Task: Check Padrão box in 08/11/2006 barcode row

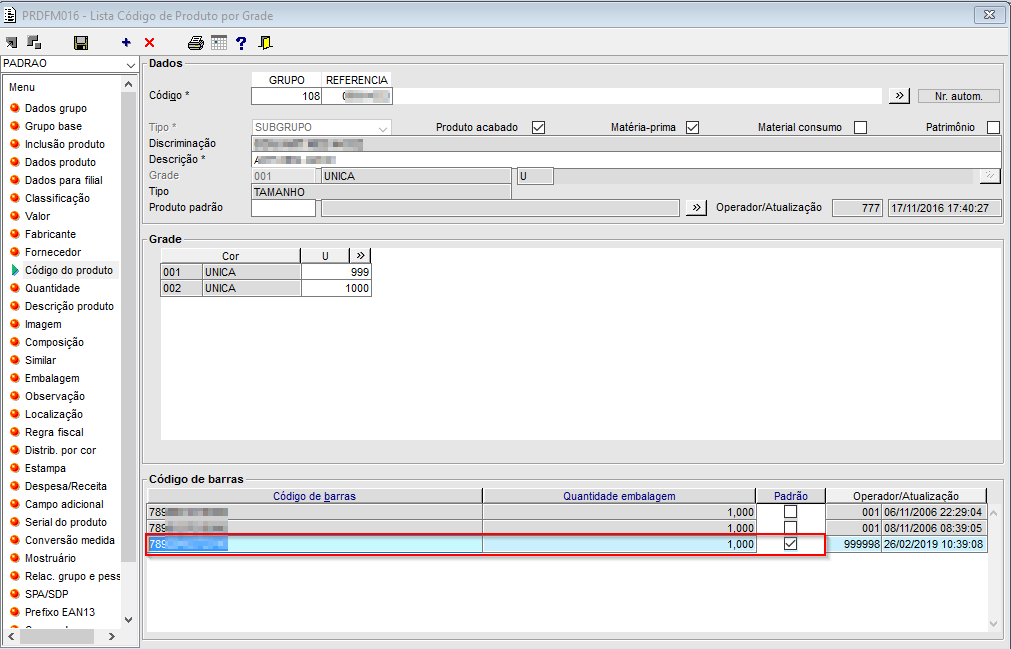Action: coord(790,528)
